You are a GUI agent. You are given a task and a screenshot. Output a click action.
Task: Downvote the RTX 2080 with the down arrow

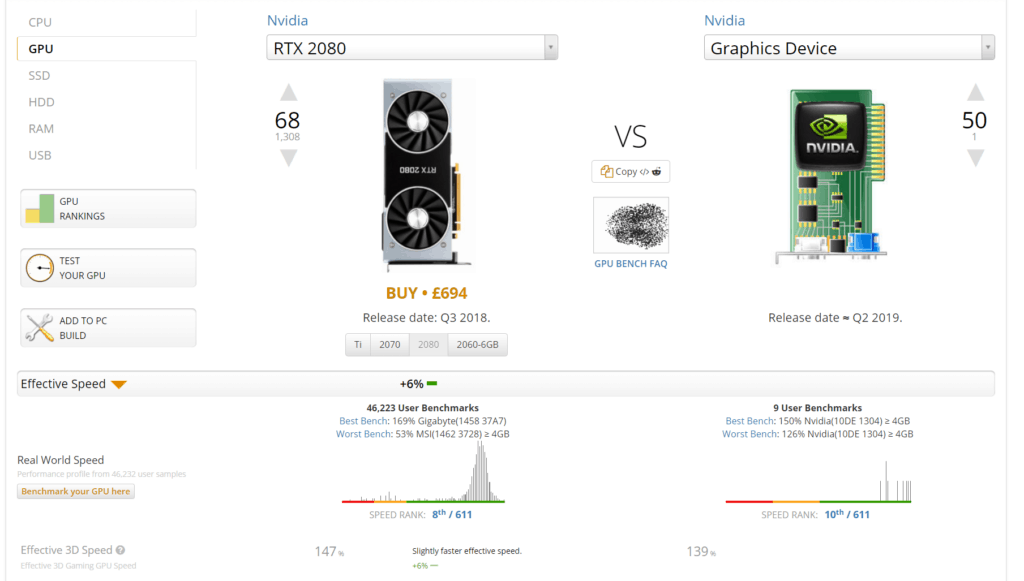point(288,158)
